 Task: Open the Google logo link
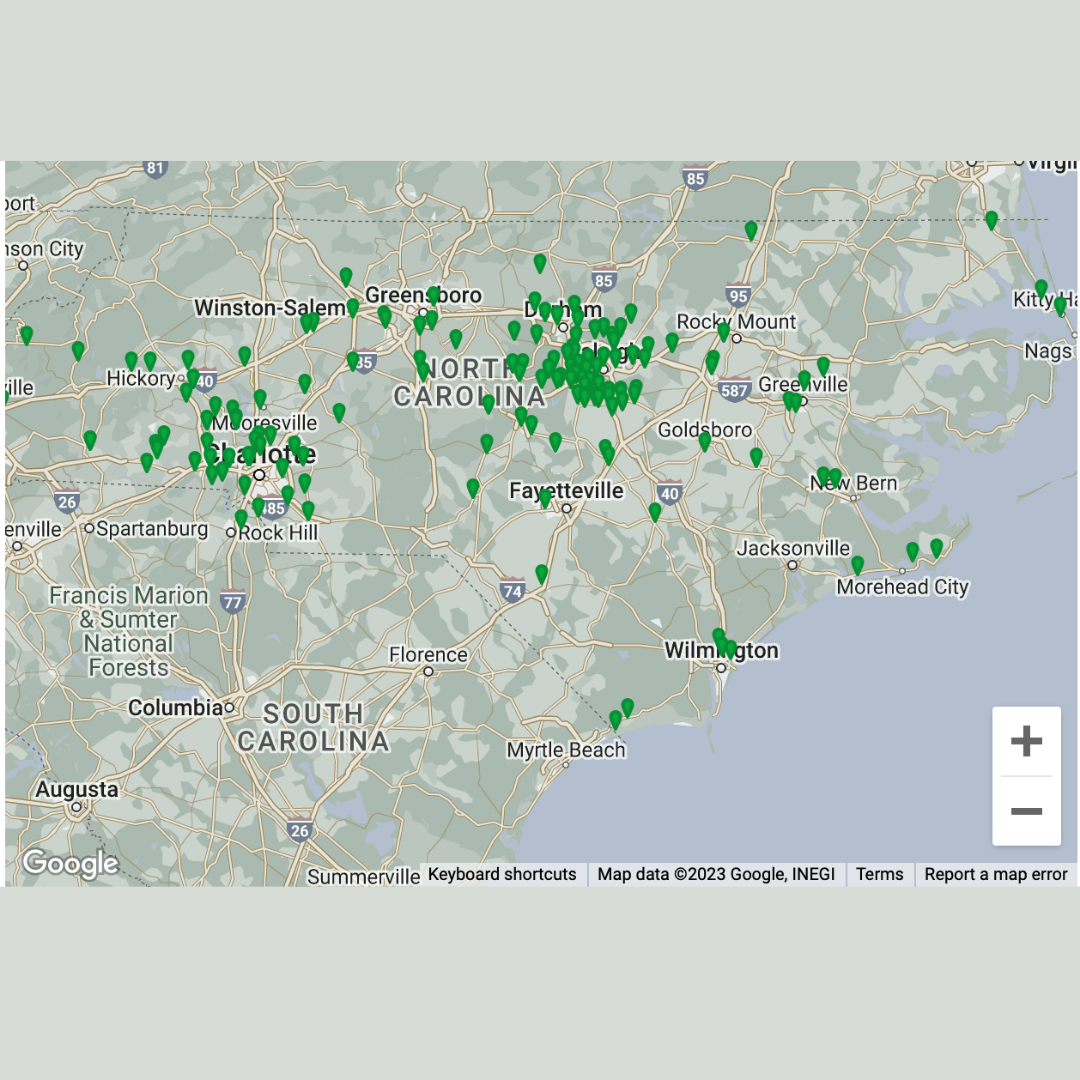(70, 863)
